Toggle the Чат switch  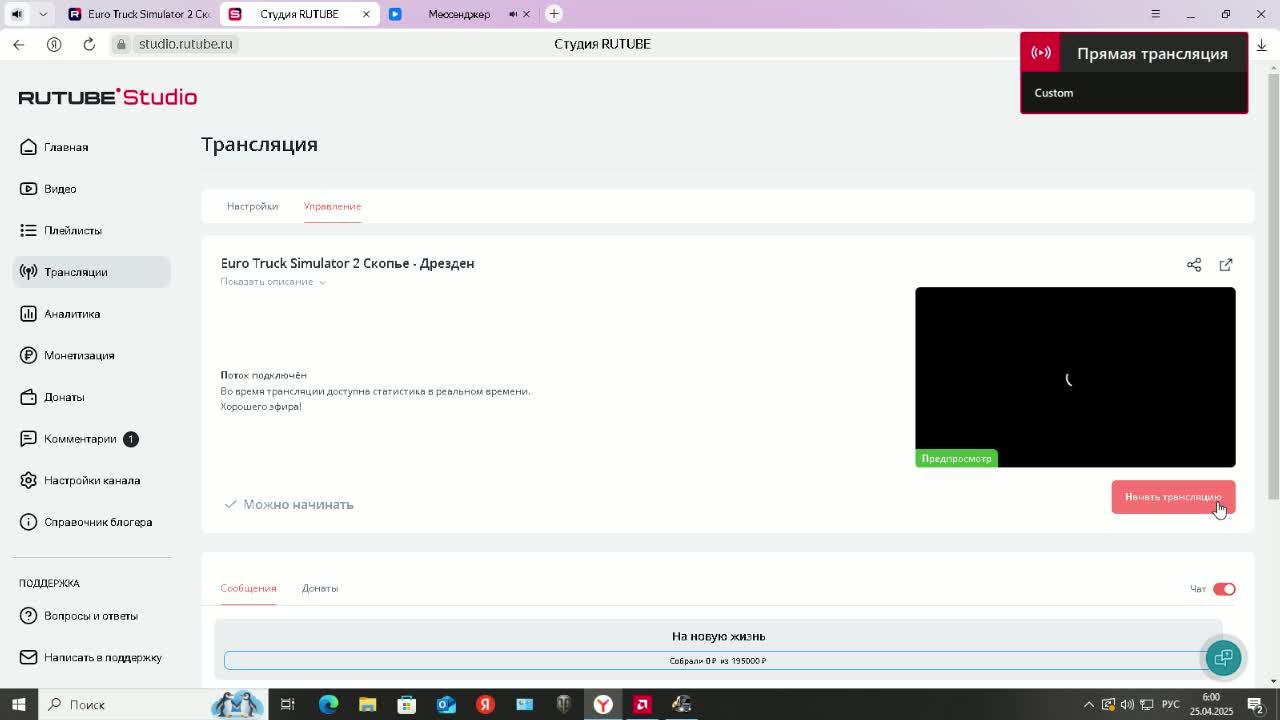pyautogui.click(x=1224, y=589)
